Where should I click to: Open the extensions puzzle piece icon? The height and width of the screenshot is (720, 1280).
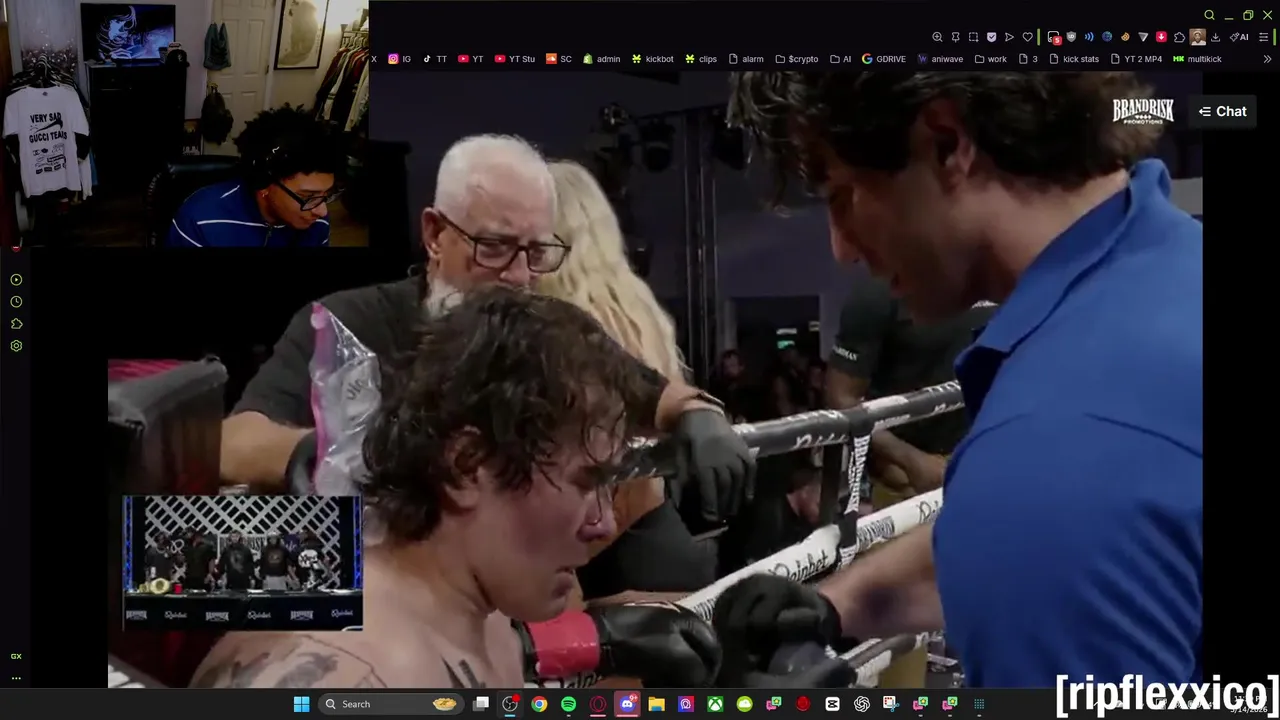click(1179, 37)
